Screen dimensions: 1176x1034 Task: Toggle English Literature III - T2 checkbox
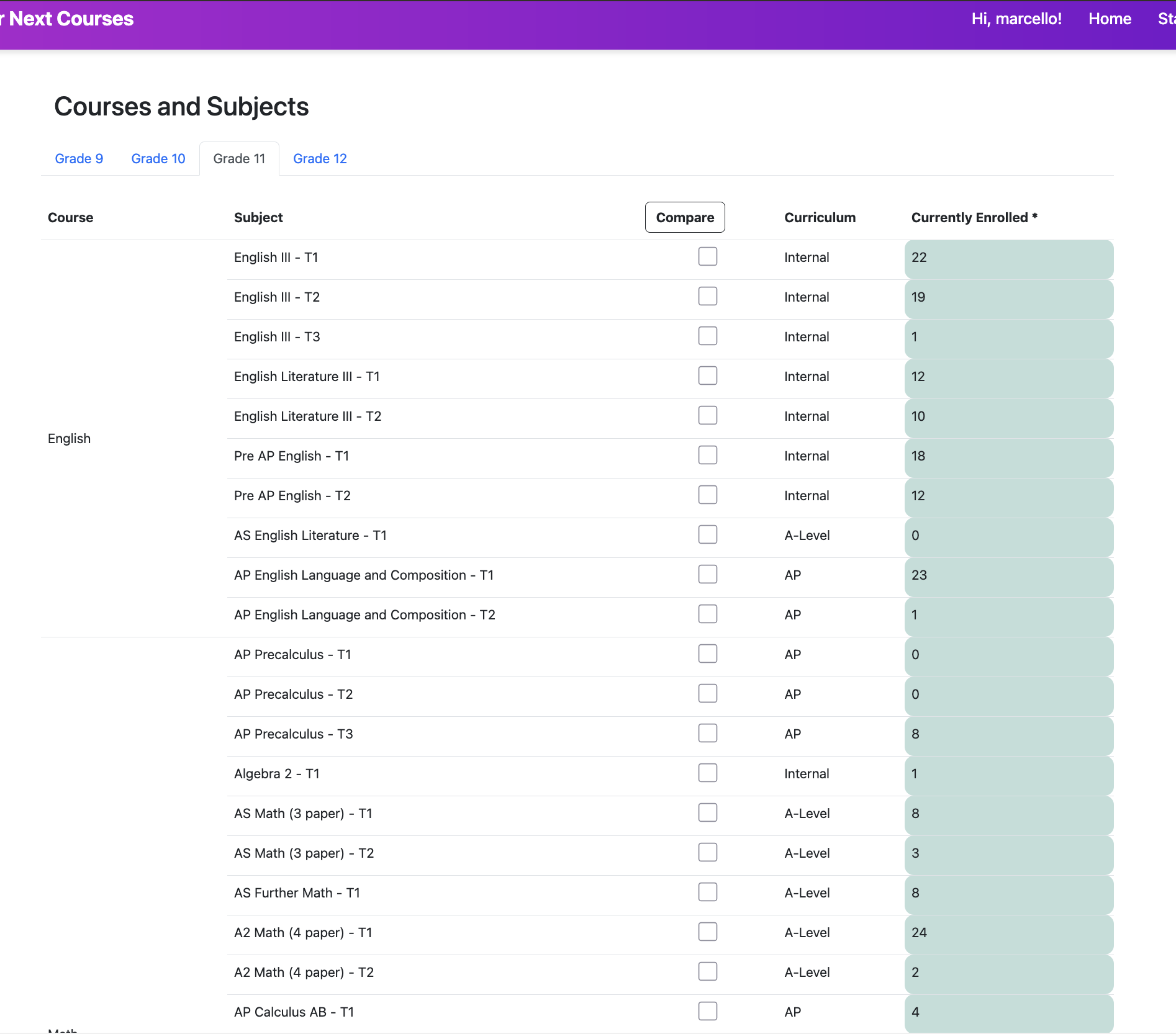(x=707, y=416)
